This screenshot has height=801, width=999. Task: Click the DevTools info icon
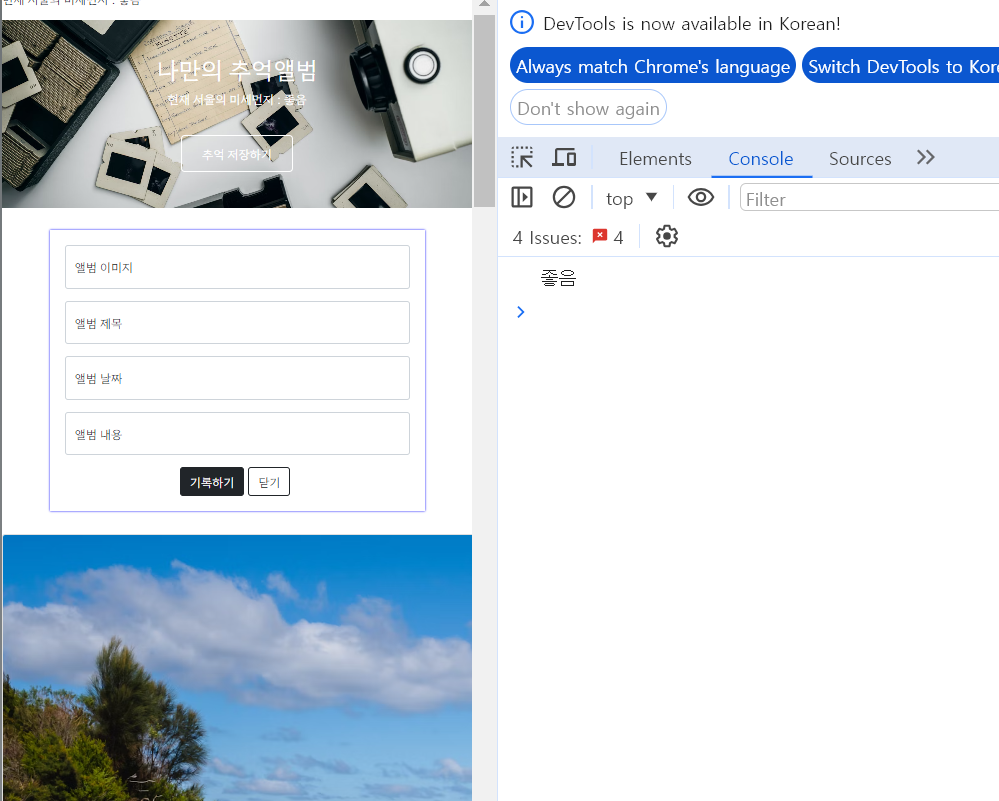[x=522, y=22]
